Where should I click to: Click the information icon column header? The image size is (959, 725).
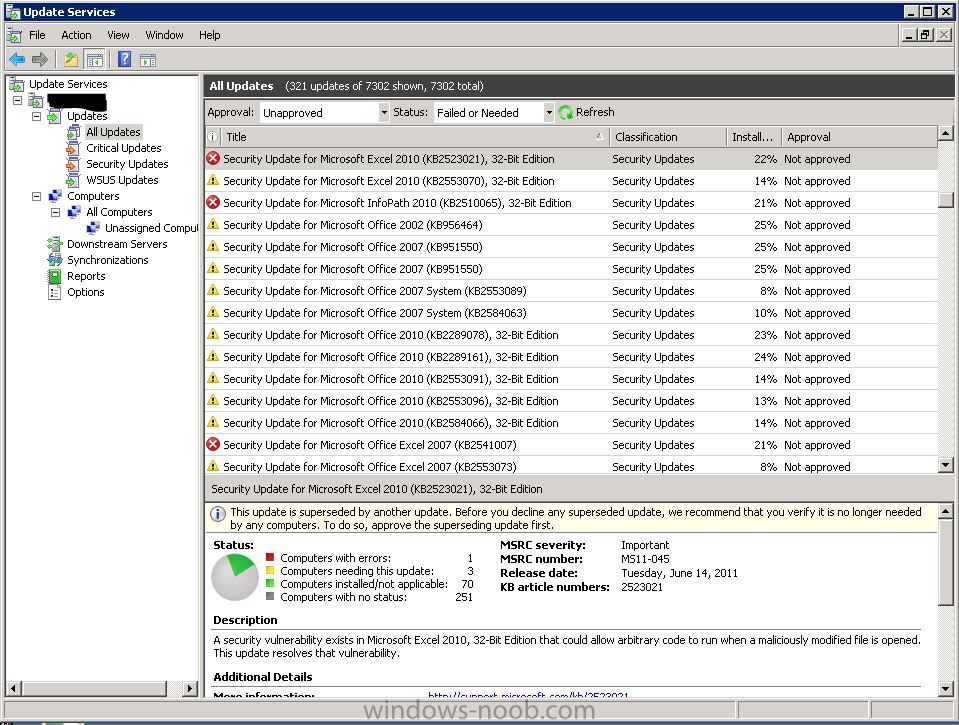pos(212,137)
